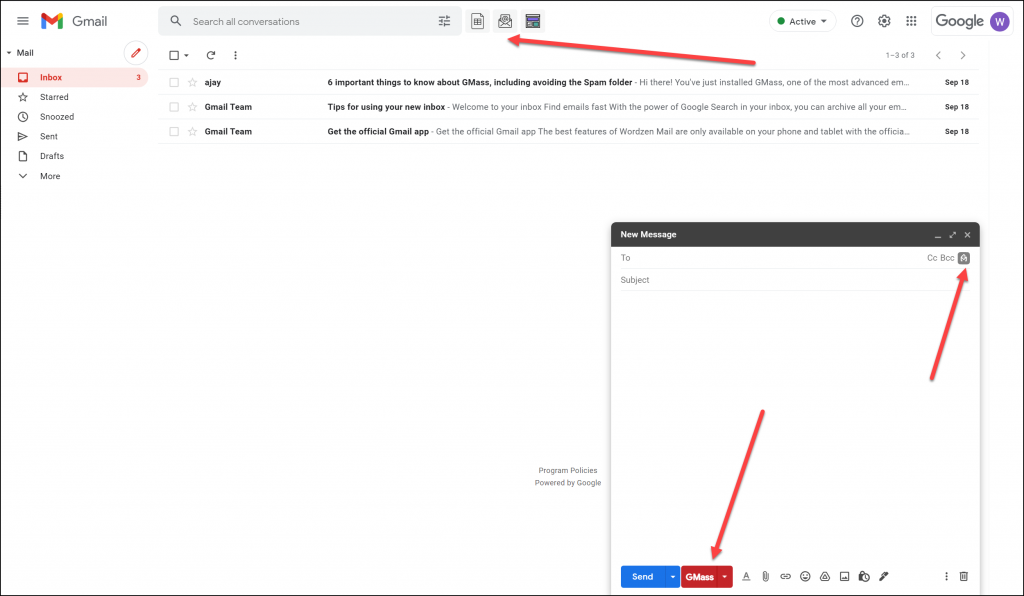The image size is (1024, 596).
Task: Expand New Message to full screen
Action: 953,235
